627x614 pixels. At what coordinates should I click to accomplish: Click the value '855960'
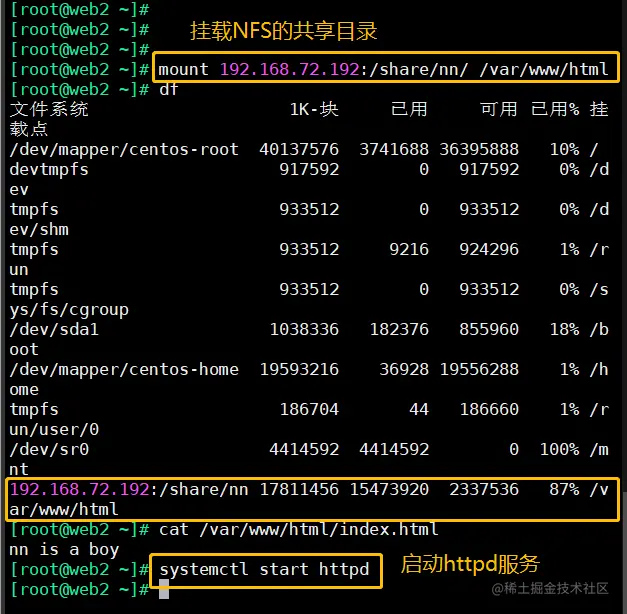[x=489, y=330]
